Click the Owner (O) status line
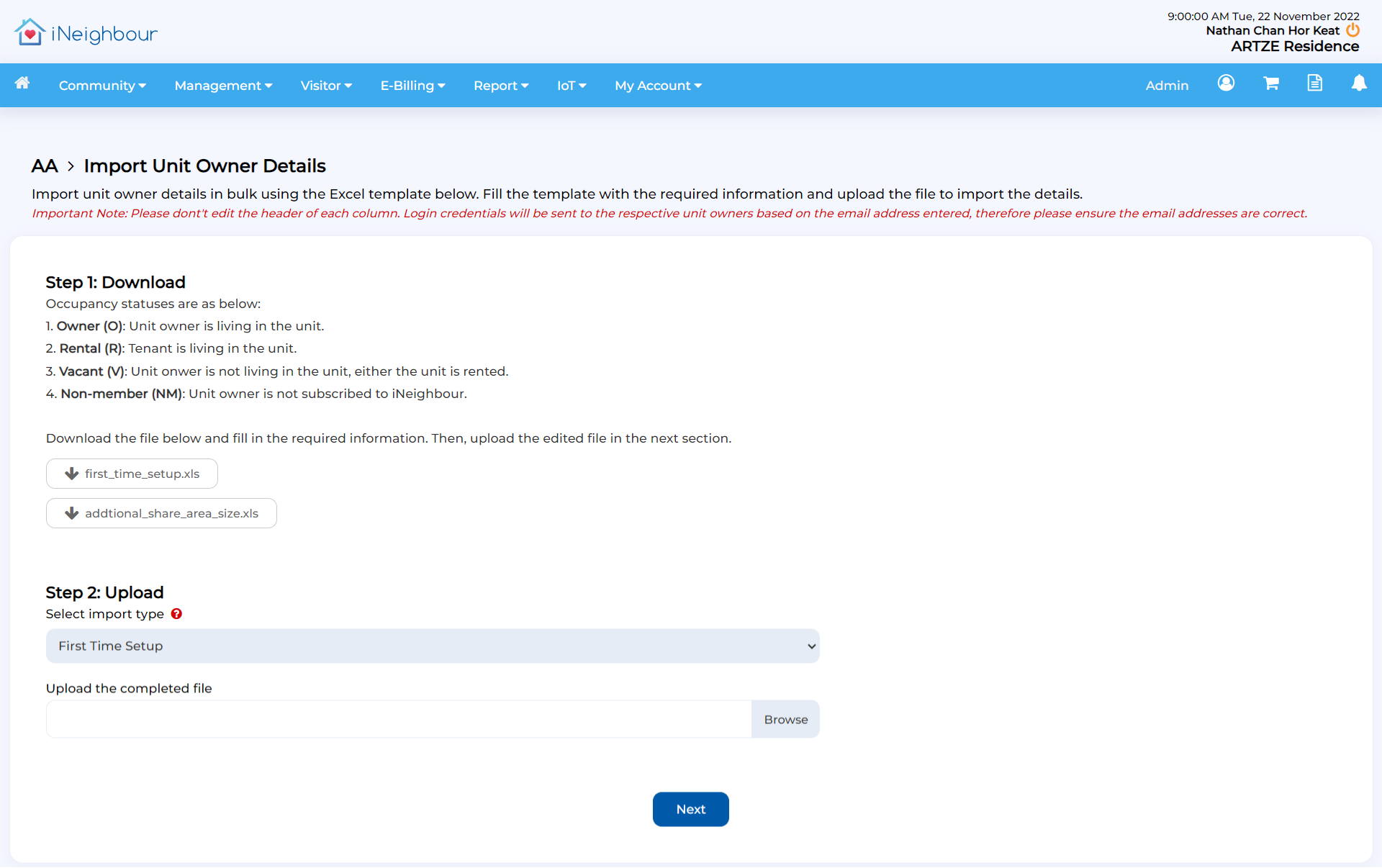 tap(185, 326)
